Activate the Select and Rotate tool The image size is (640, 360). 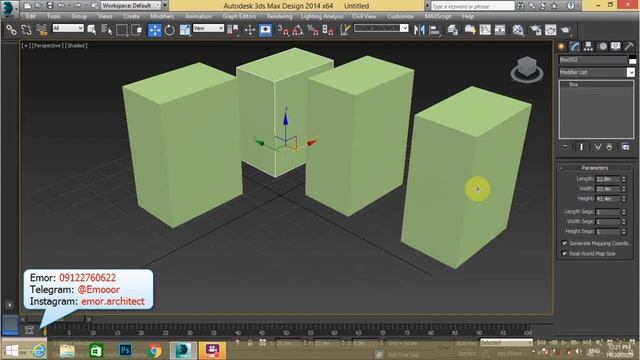pos(169,30)
